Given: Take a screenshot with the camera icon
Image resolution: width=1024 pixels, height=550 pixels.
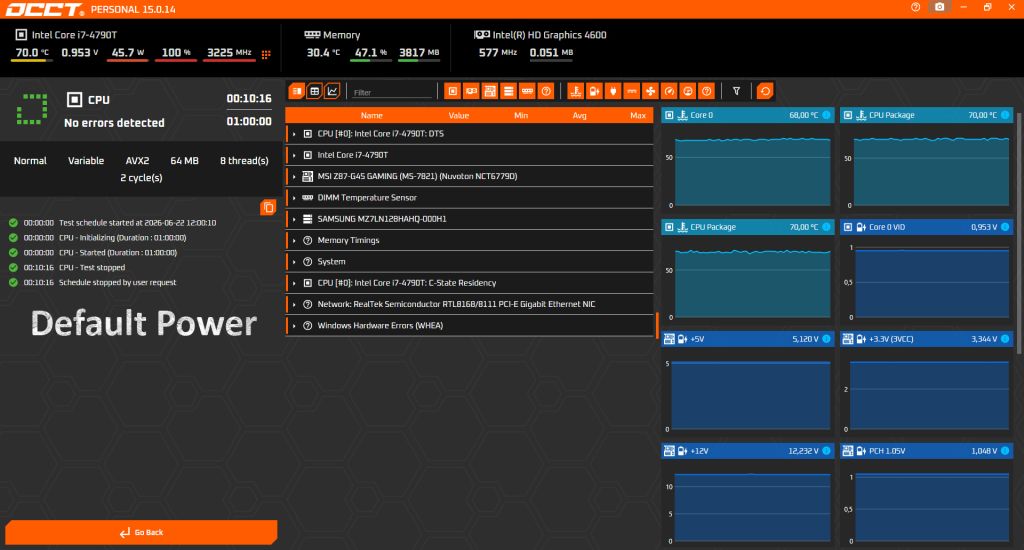Looking at the screenshot, I should click(x=940, y=7).
